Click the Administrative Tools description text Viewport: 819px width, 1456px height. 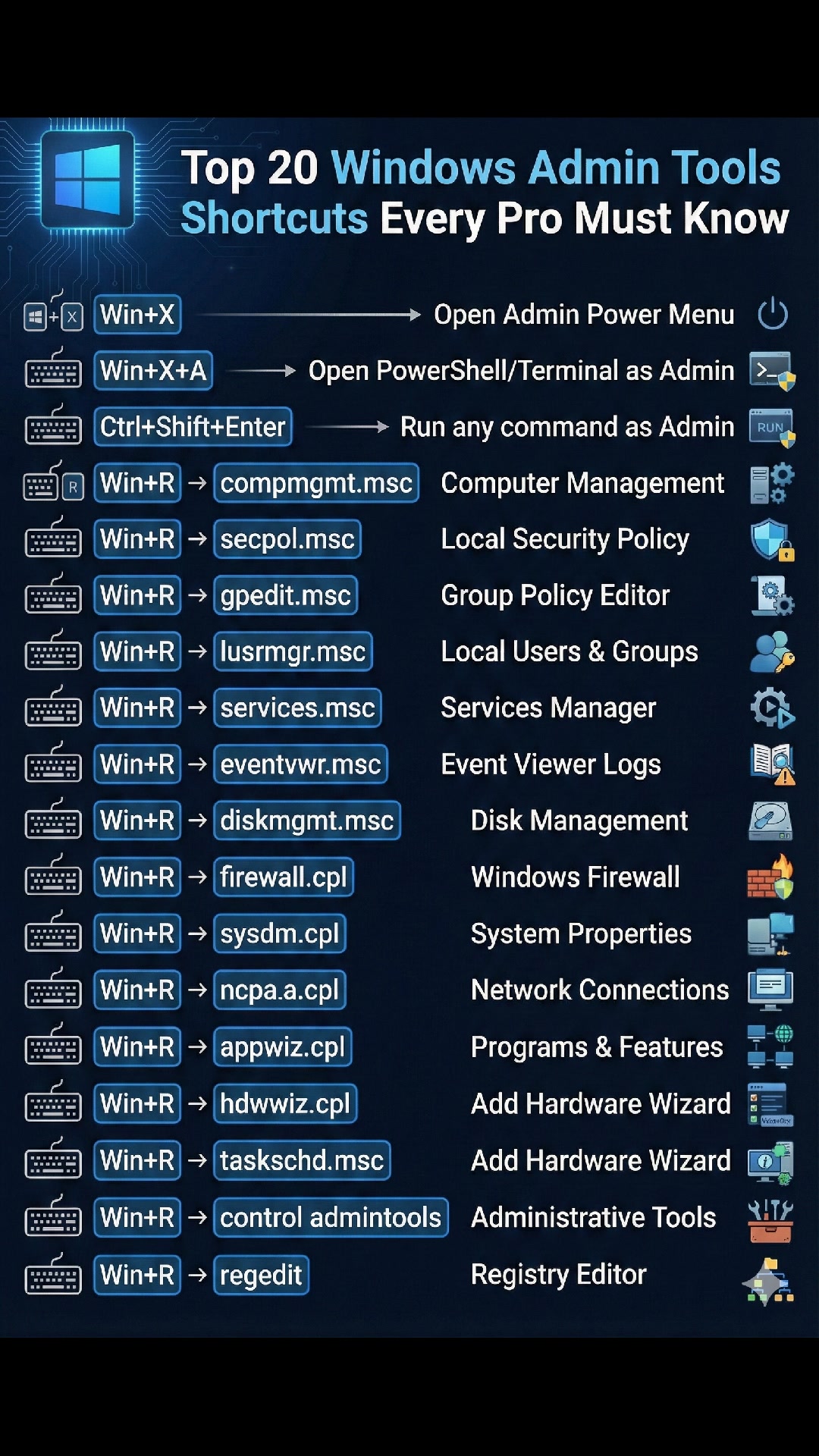pyautogui.click(x=593, y=1218)
